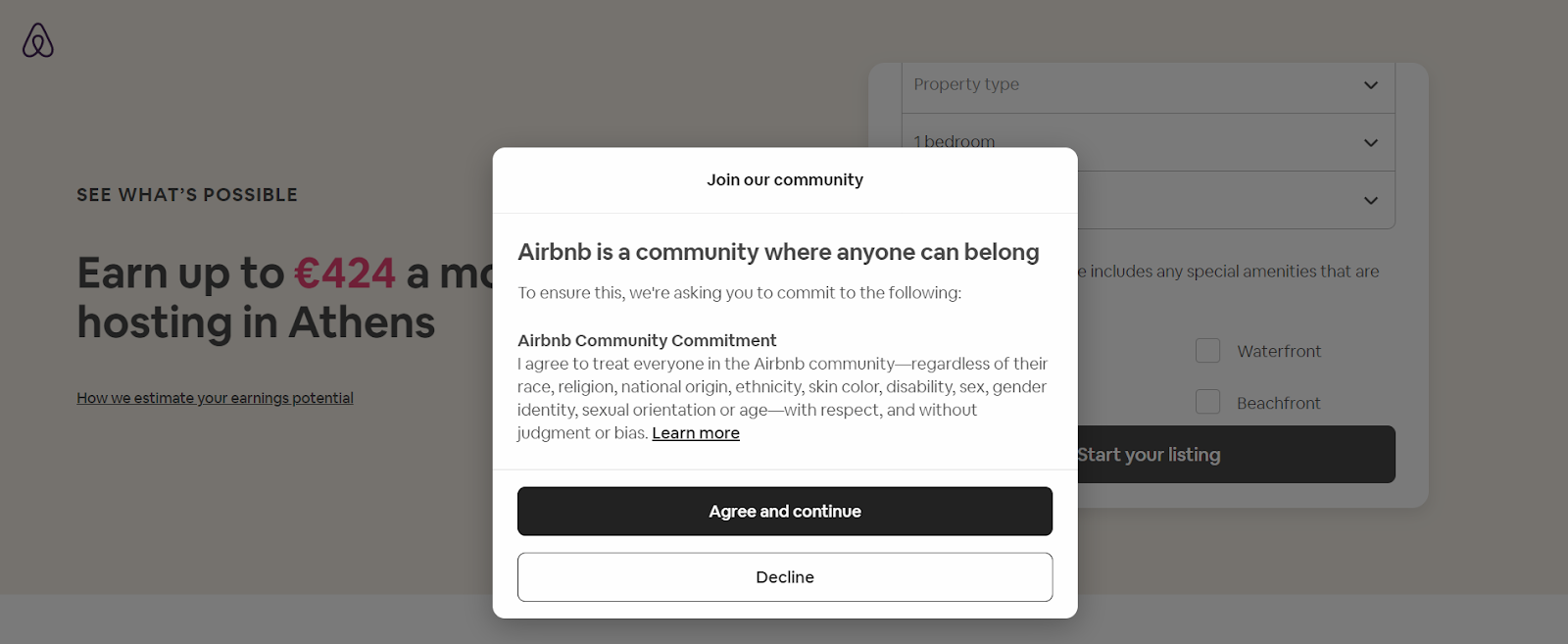Check the Beachfront option
Image resolution: width=1568 pixels, height=644 pixels.
tap(1207, 401)
